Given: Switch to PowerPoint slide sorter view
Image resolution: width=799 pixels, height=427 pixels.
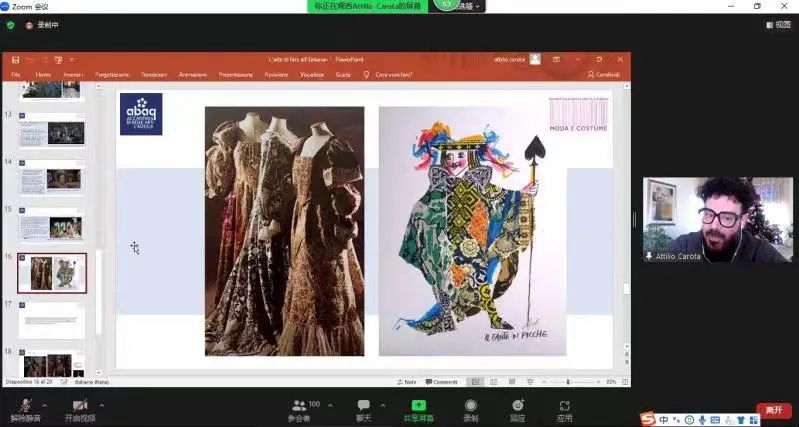Looking at the screenshot, I should pyautogui.click(x=491, y=382).
